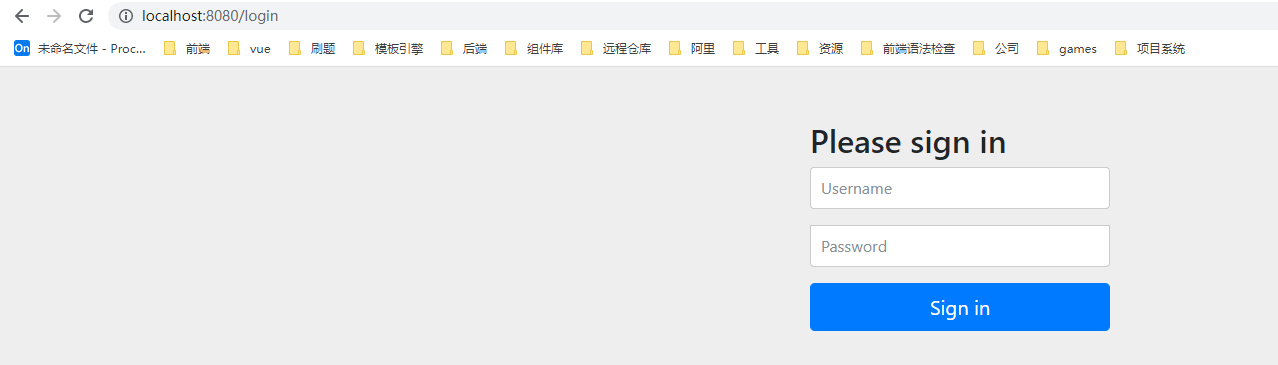Viewport: 1278px width, 365px height.
Task: Open the 项目系统 bookmark folder
Action: click(1150, 48)
